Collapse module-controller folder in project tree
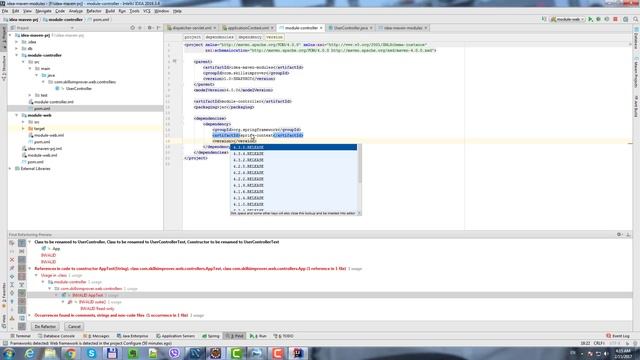The image size is (640, 360). pyautogui.click(x=17, y=55)
